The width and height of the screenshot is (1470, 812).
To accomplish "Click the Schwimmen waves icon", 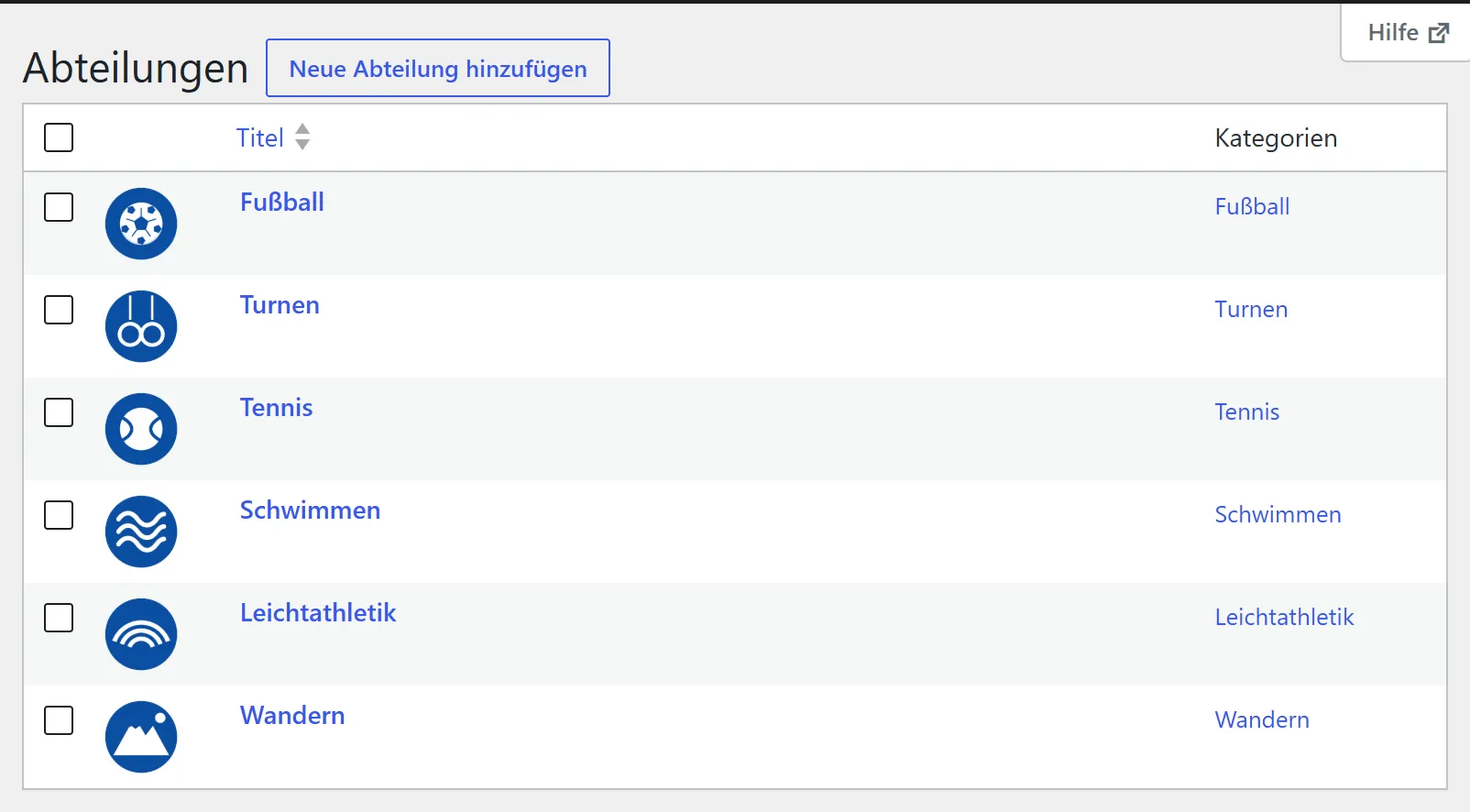I will pyautogui.click(x=141, y=532).
